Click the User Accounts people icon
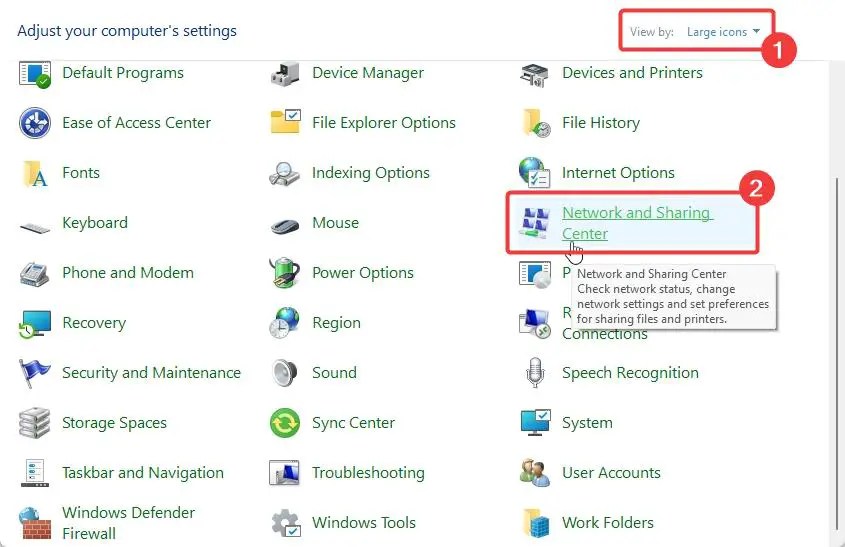845x547 pixels. coord(535,473)
